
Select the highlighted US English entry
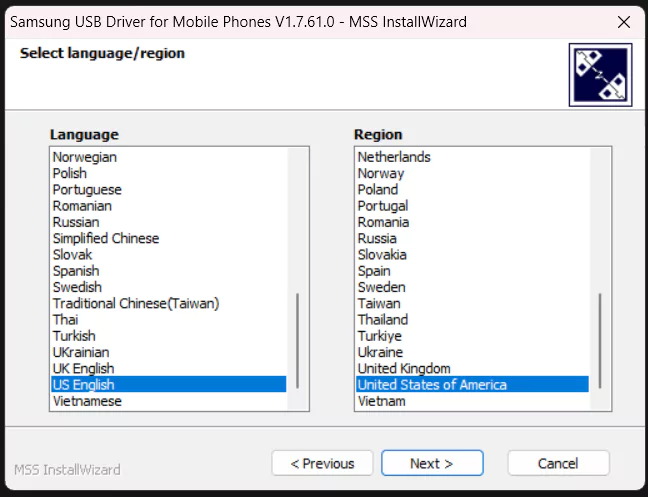(x=169, y=385)
